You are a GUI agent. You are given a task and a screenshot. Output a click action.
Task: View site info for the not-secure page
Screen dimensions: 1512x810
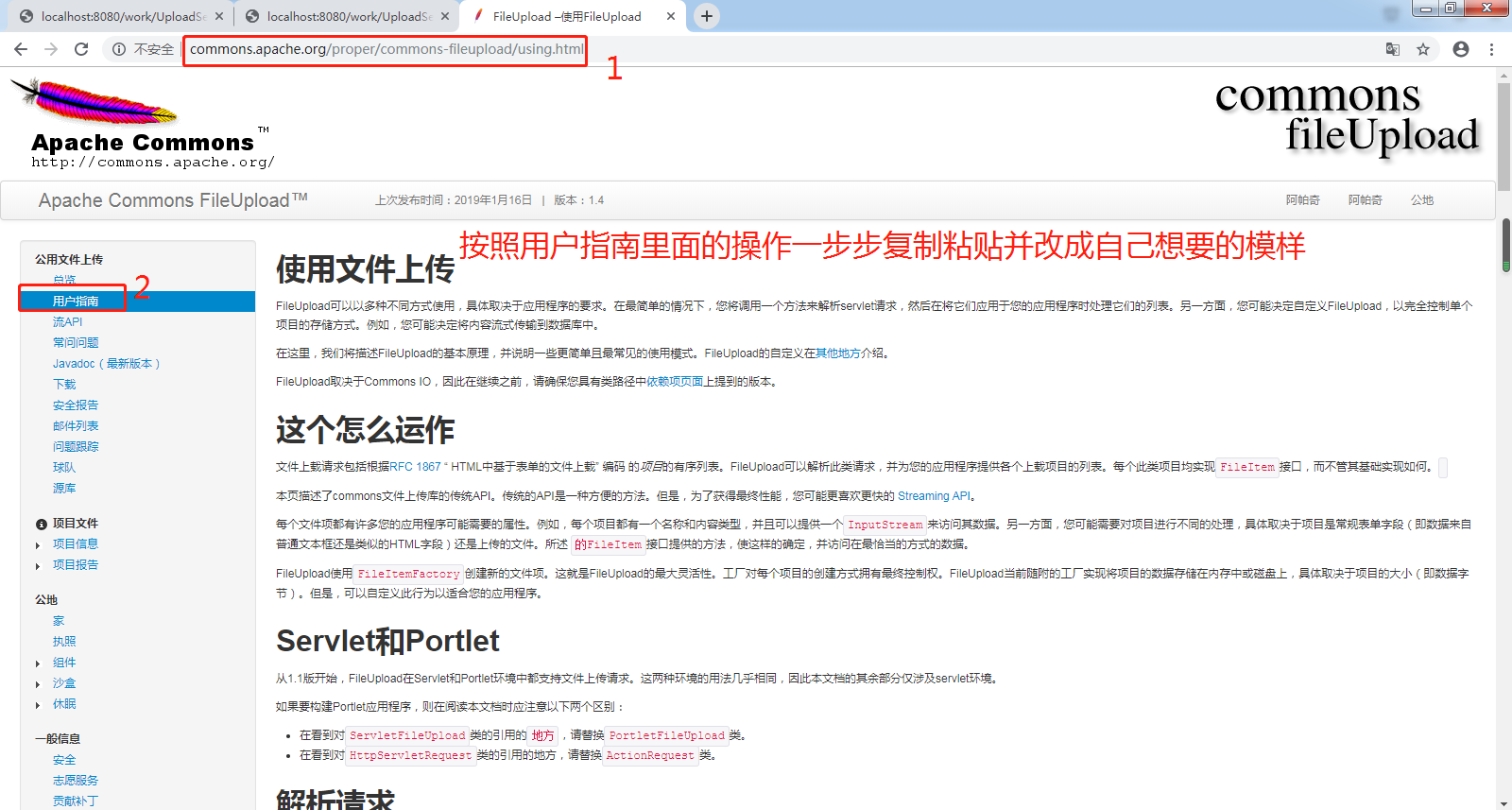[x=144, y=49]
